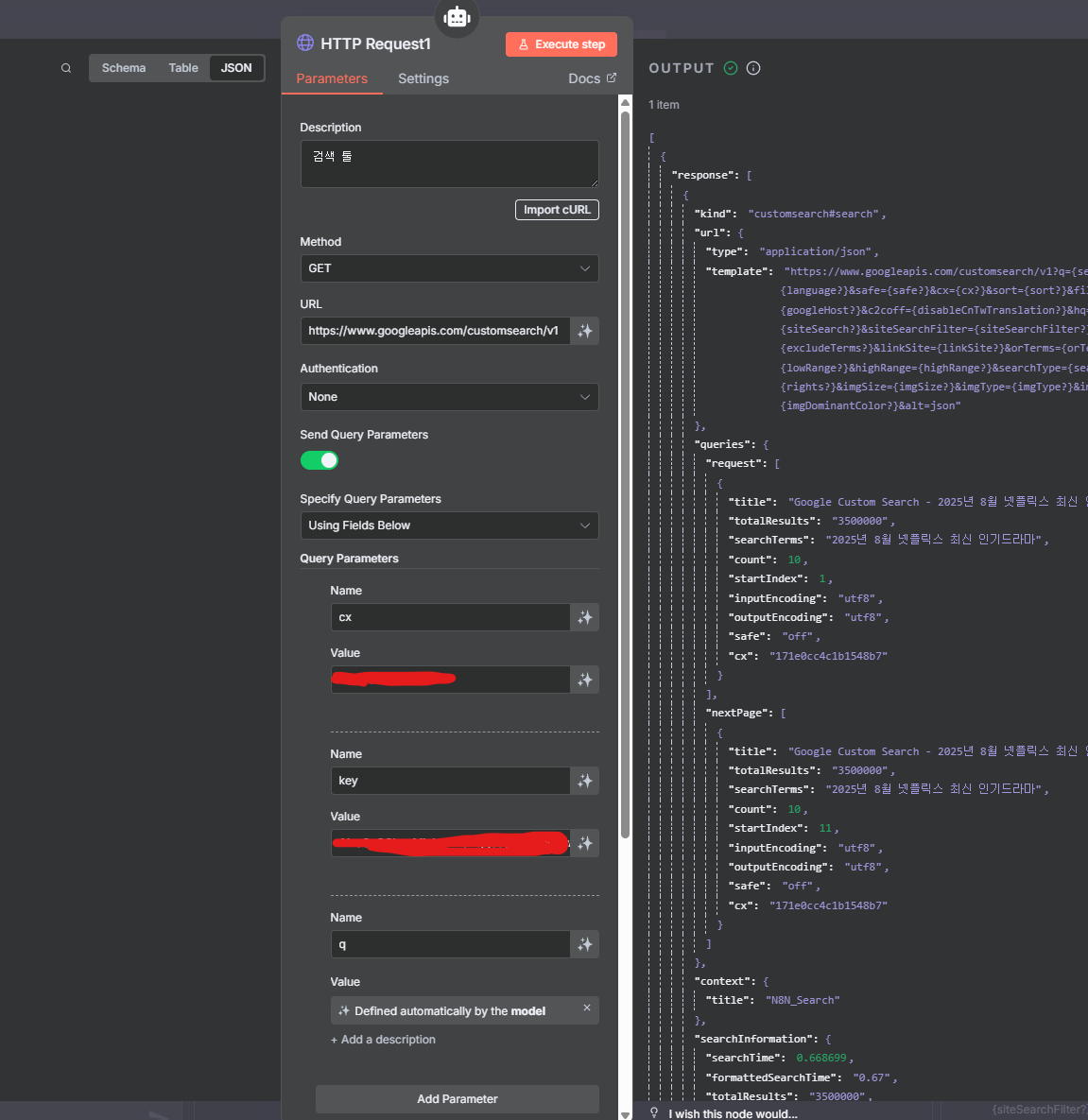
Task: Click the "type": "application/json" line
Action: tap(792, 251)
